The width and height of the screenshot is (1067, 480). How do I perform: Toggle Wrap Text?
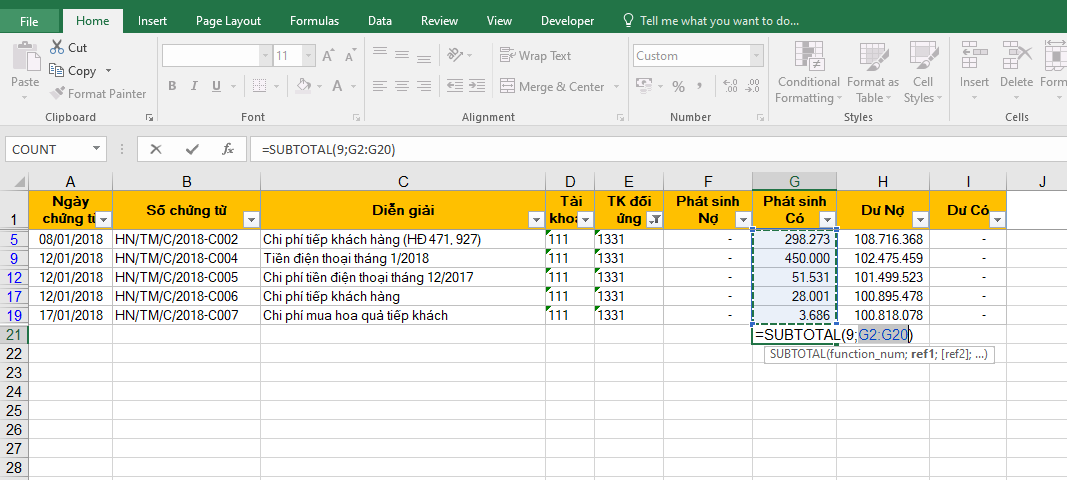535,56
